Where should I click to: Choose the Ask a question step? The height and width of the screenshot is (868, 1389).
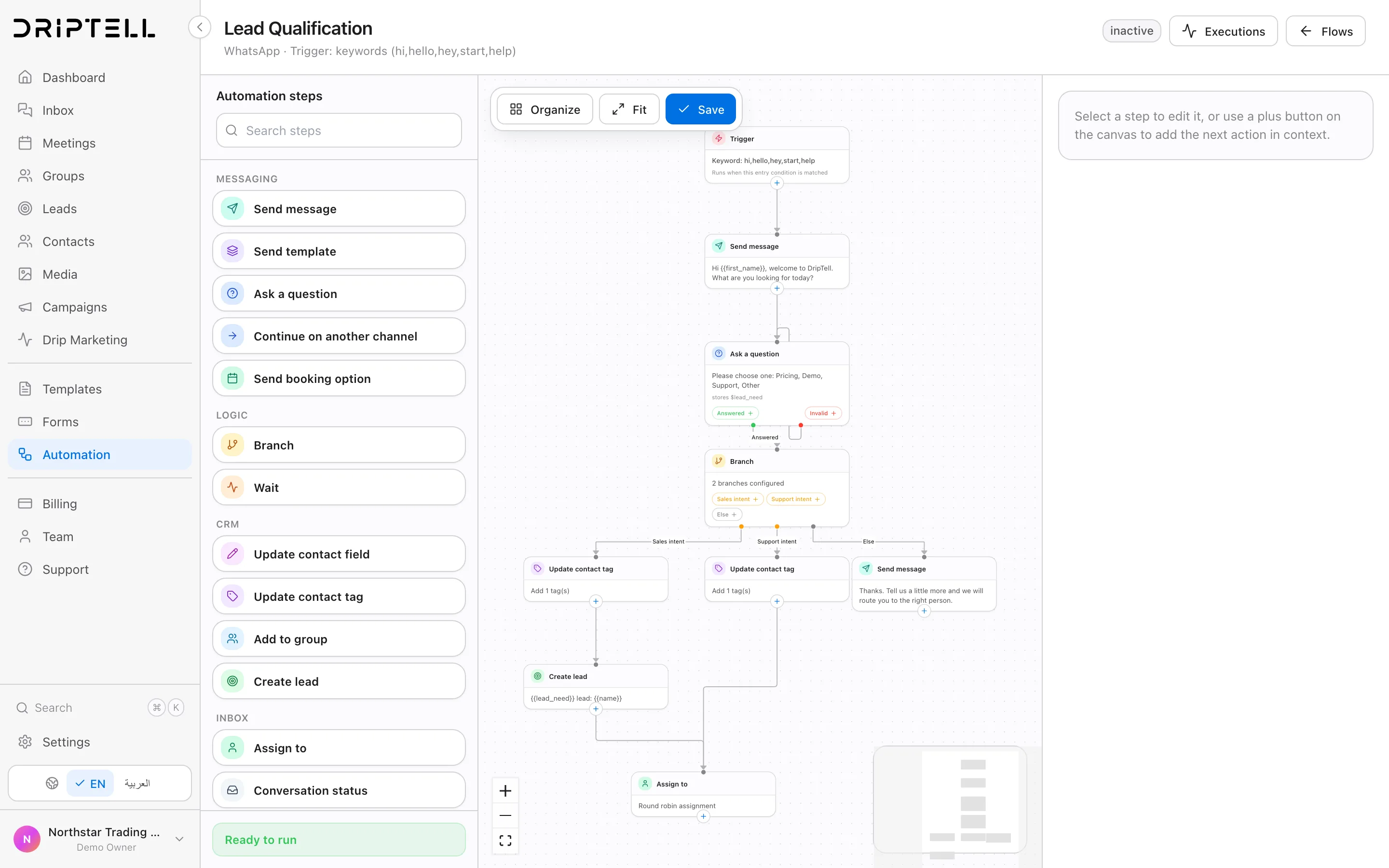coord(339,293)
